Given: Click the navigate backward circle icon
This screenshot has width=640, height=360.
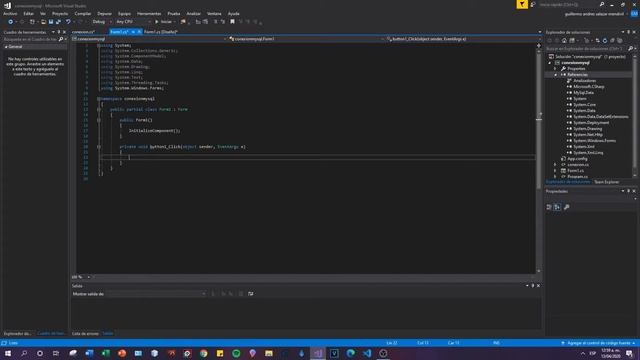Looking at the screenshot, I should pyautogui.click(x=11, y=22).
